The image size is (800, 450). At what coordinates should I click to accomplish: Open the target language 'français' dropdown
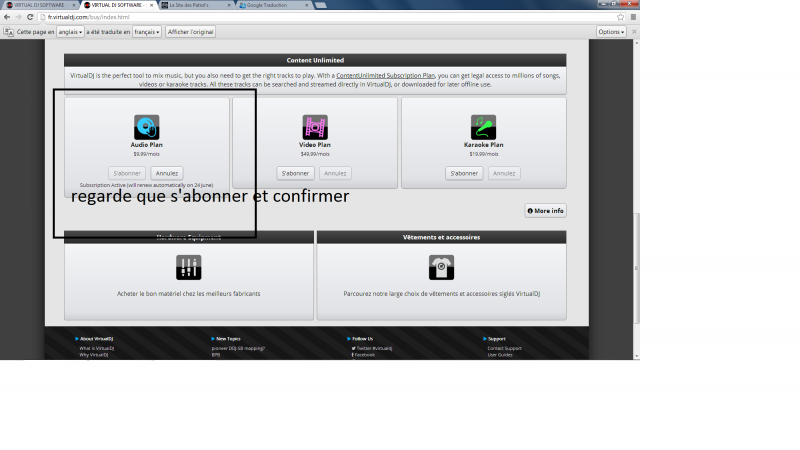(147, 32)
